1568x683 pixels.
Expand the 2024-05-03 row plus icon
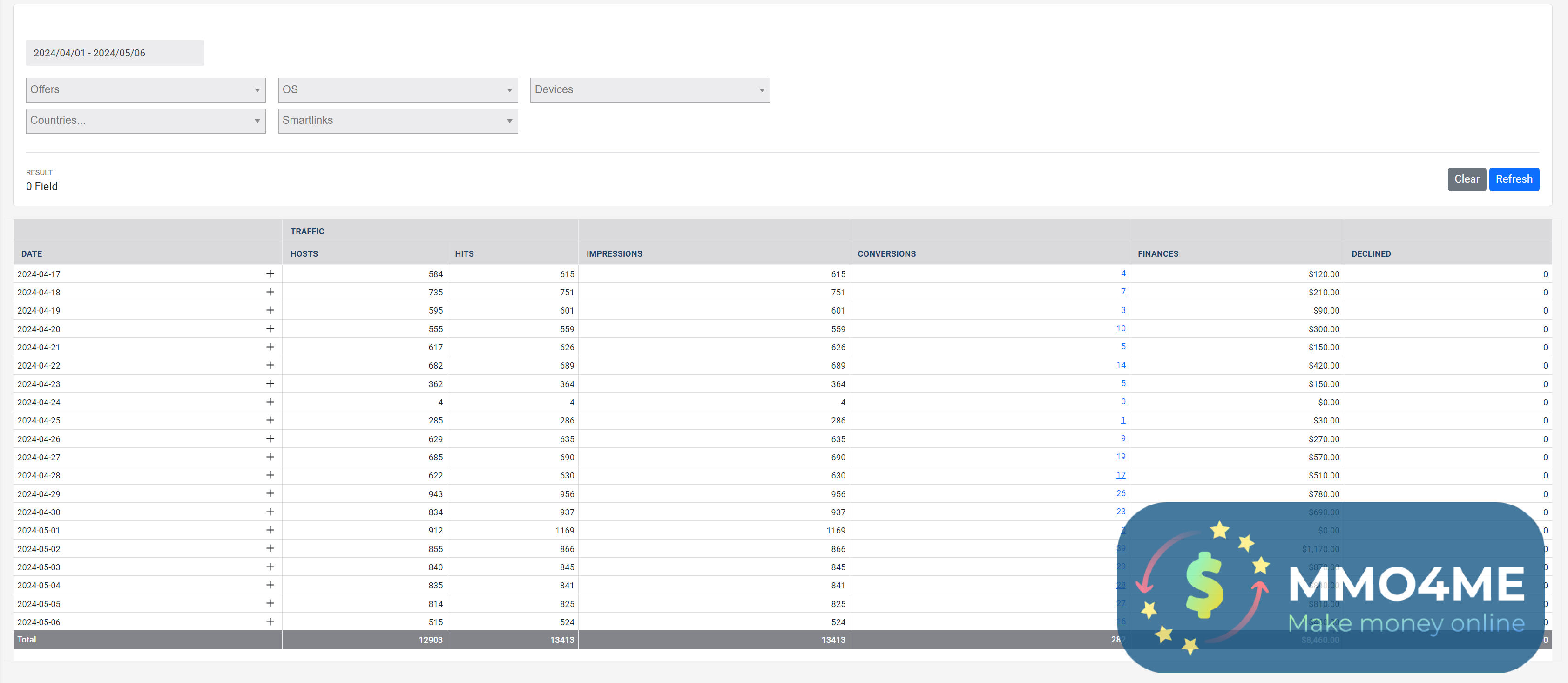(x=270, y=567)
